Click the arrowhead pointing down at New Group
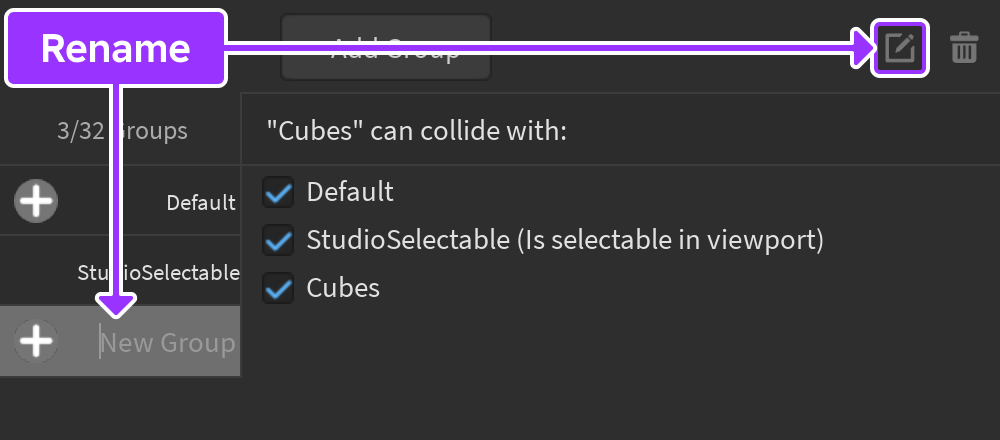This screenshot has width=1000, height=440. click(x=119, y=305)
